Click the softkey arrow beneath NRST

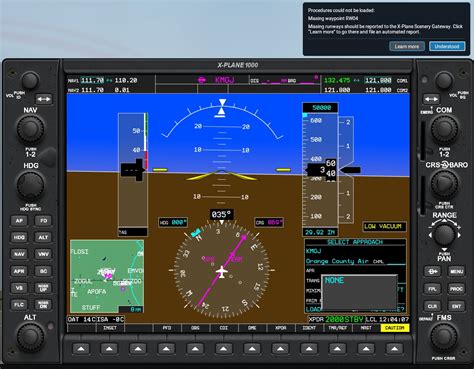pos(366,349)
